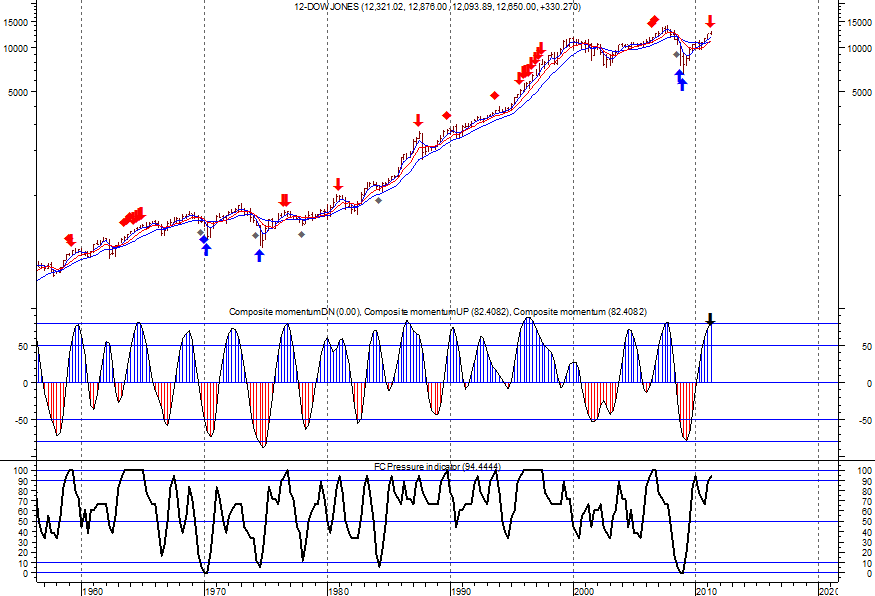
Task: Click the 1960 year label
Action: [x=92, y=591]
